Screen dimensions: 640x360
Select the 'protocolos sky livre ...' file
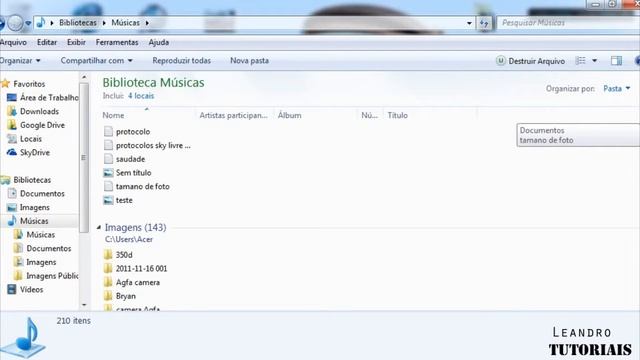(153, 145)
